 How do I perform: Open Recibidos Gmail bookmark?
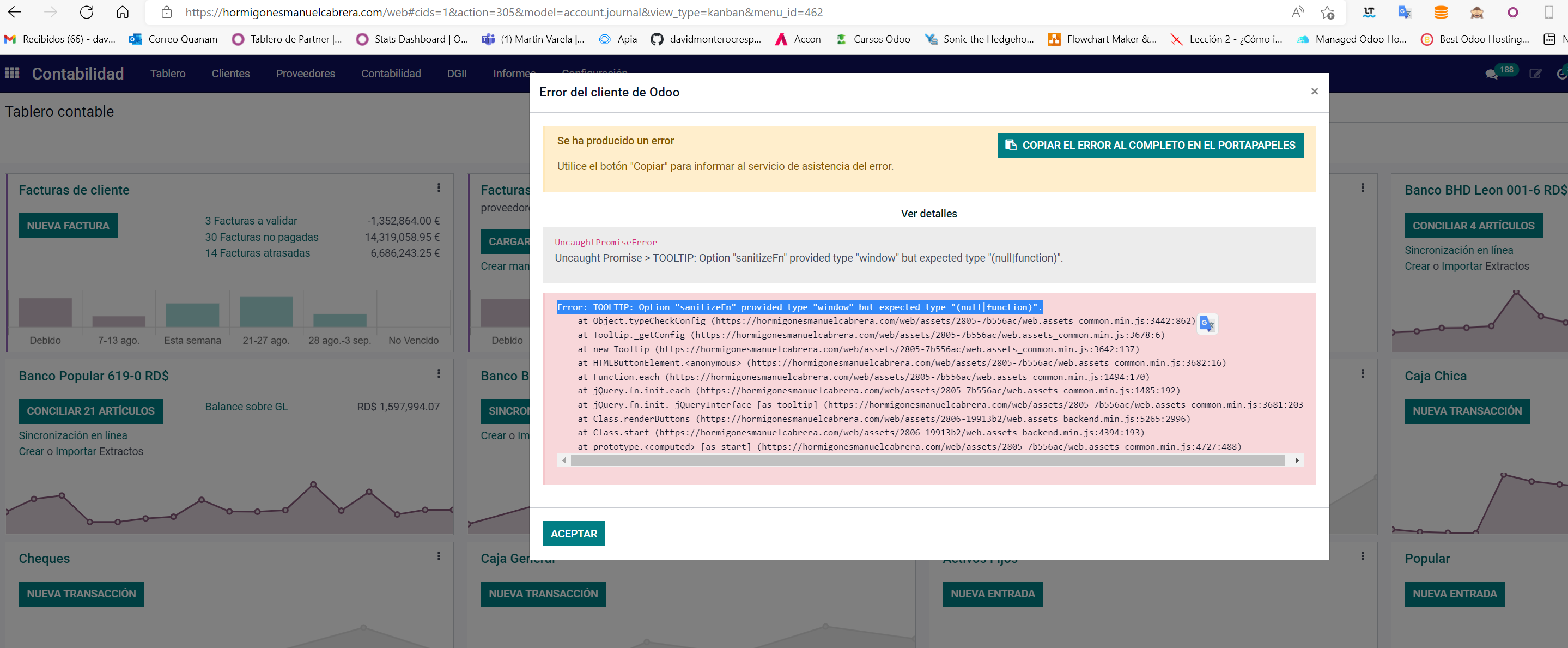(59, 39)
